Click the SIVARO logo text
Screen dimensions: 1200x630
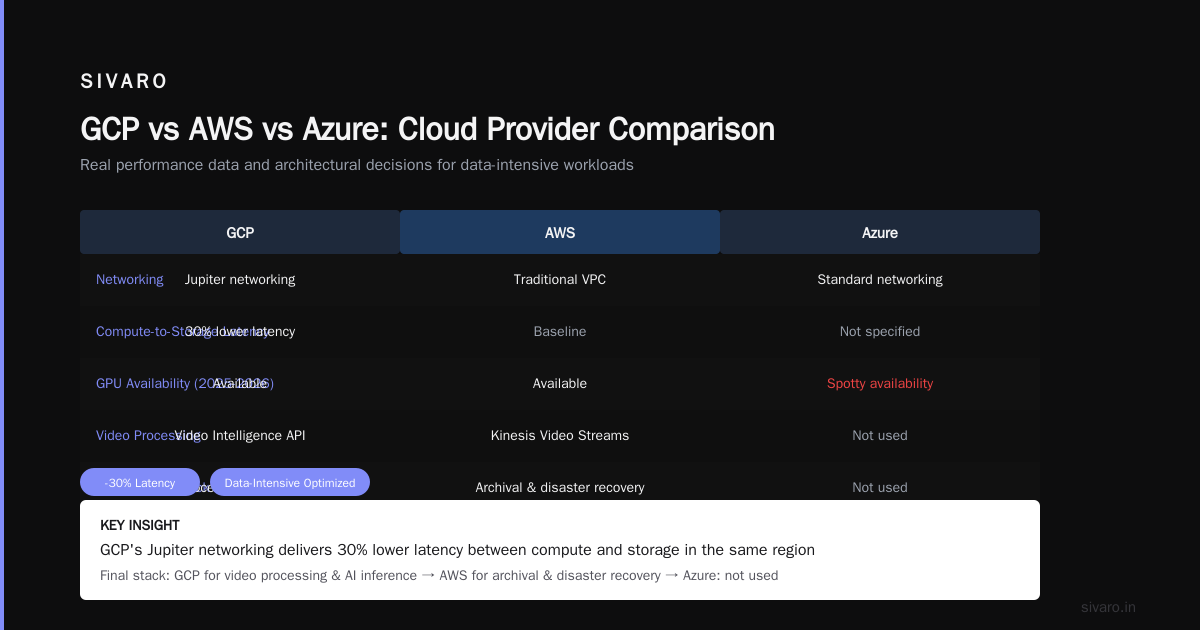coord(124,81)
